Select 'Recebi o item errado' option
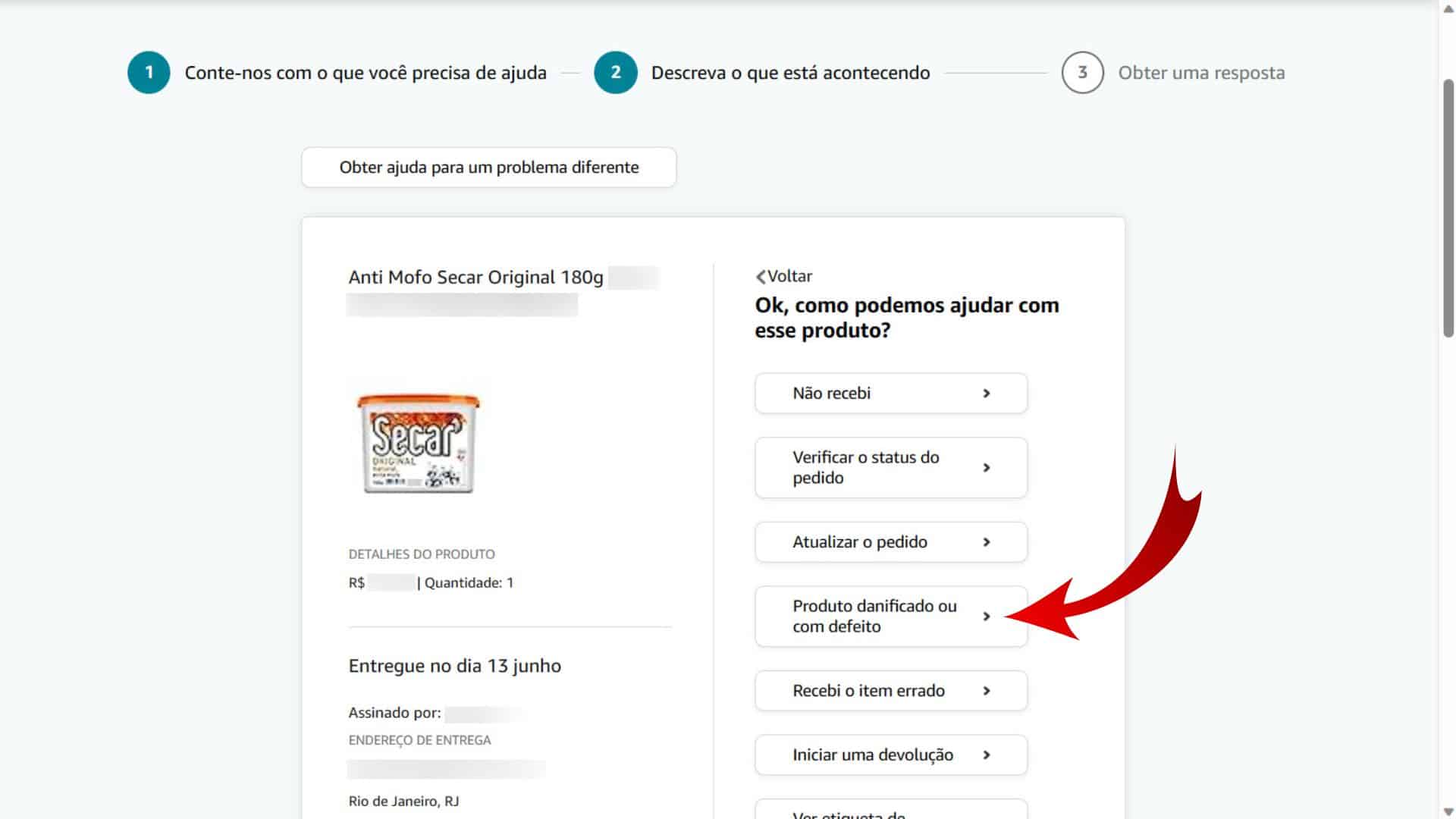The width and height of the screenshot is (1456, 819). [891, 690]
